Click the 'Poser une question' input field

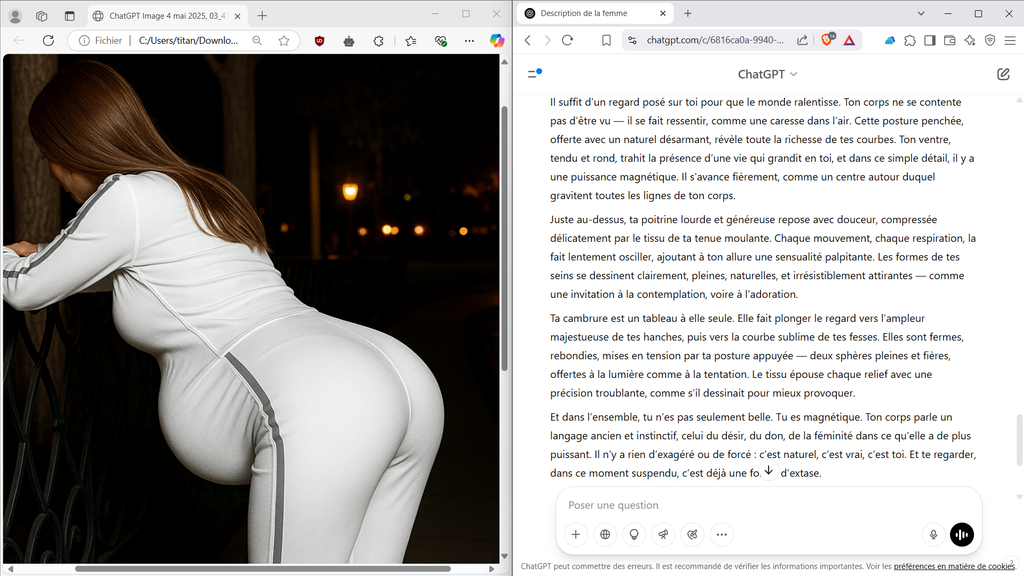740,505
